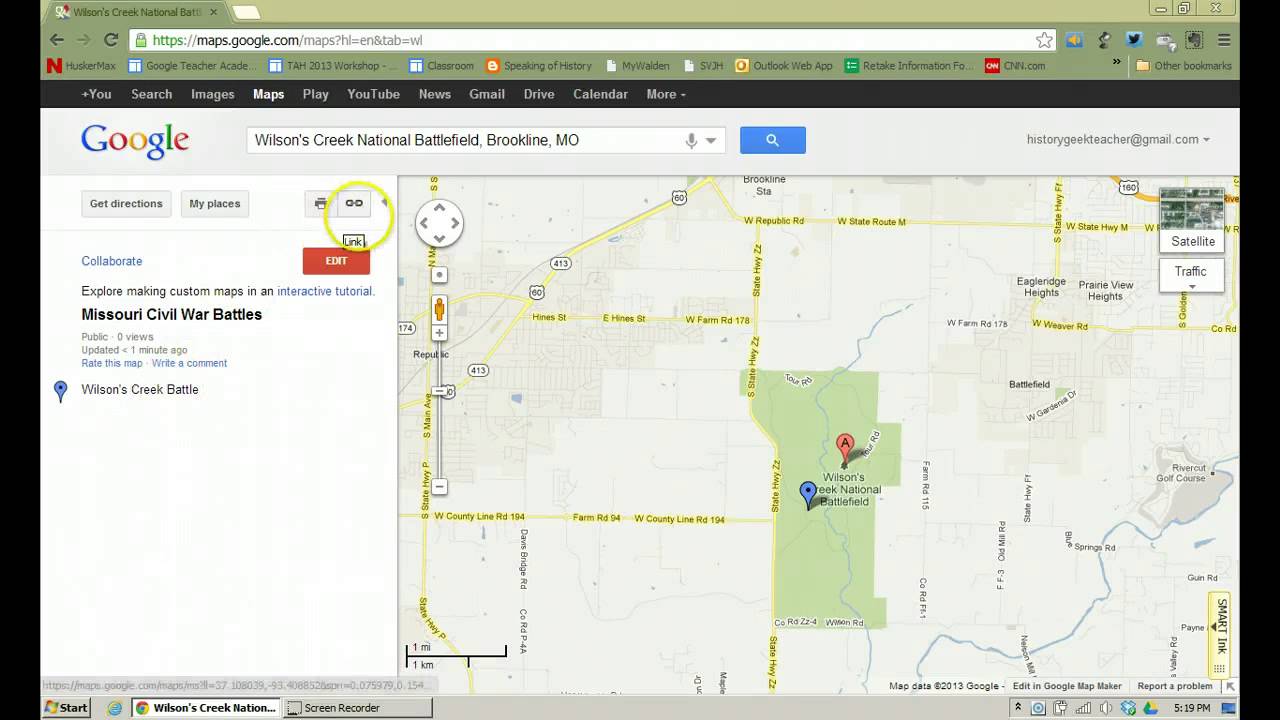Click My places button

click(215, 203)
